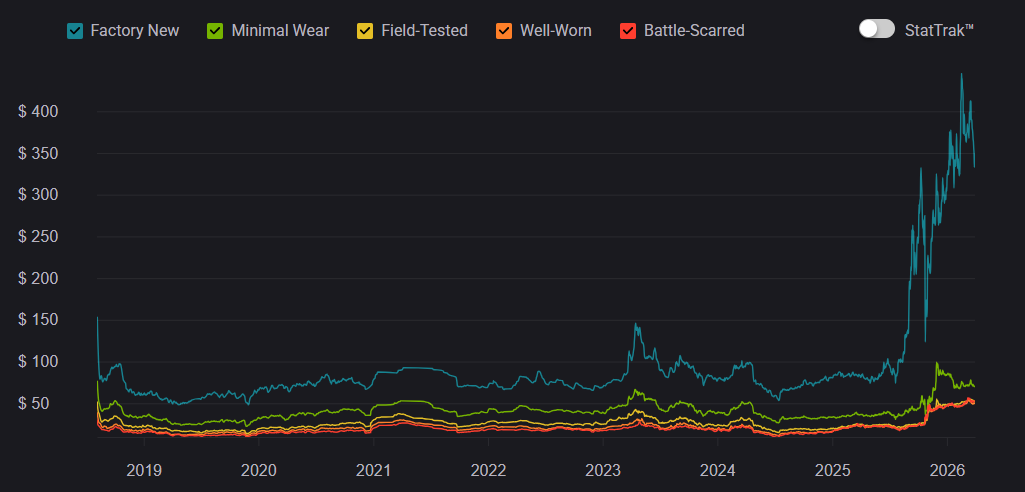1025x492 pixels.
Task: Select the Field-Tested legend label
Action: pos(424,30)
